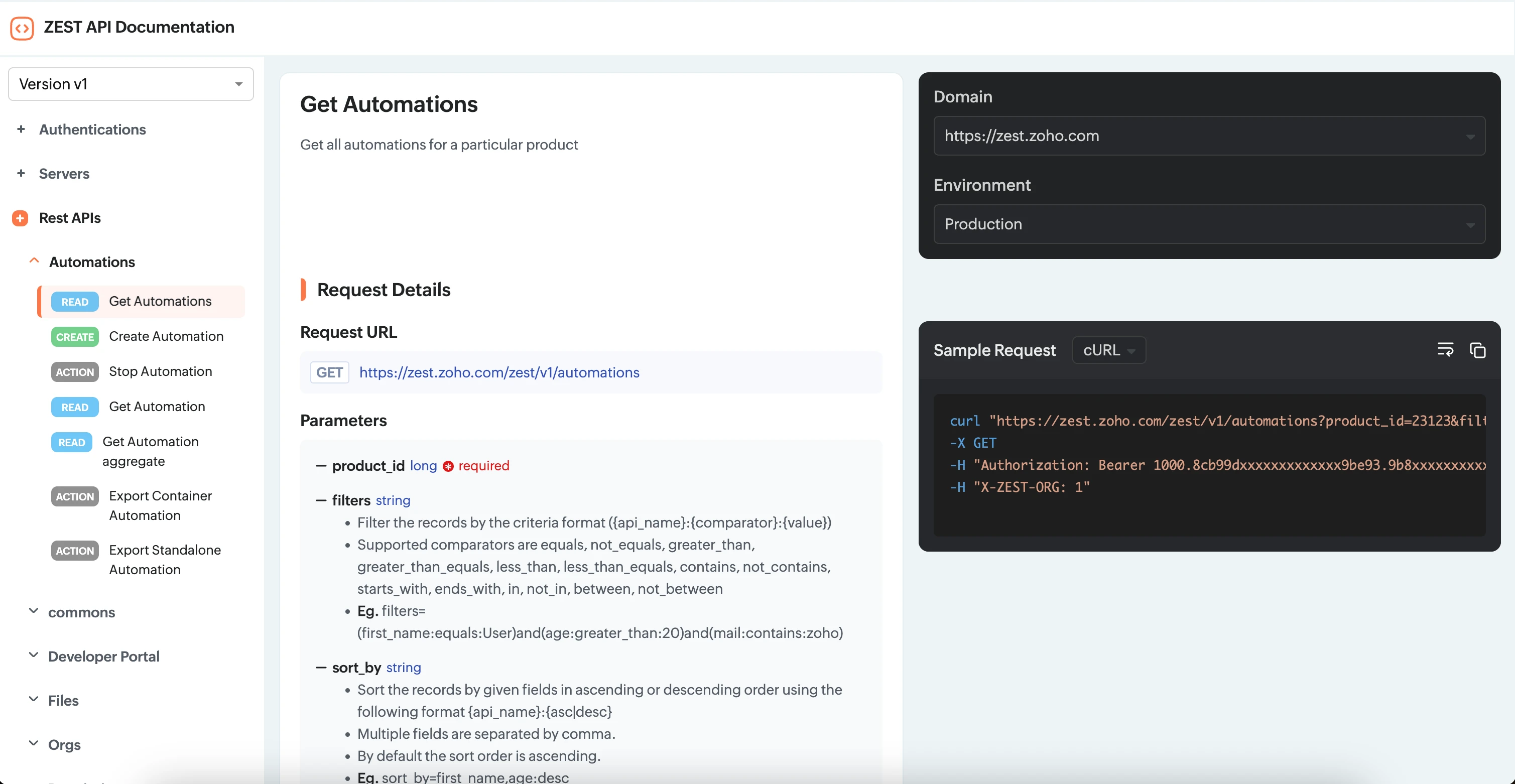This screenshot has width=1515, height=784.
Task: Open the Environment dropdown Production
Action: click(1209, 224)
